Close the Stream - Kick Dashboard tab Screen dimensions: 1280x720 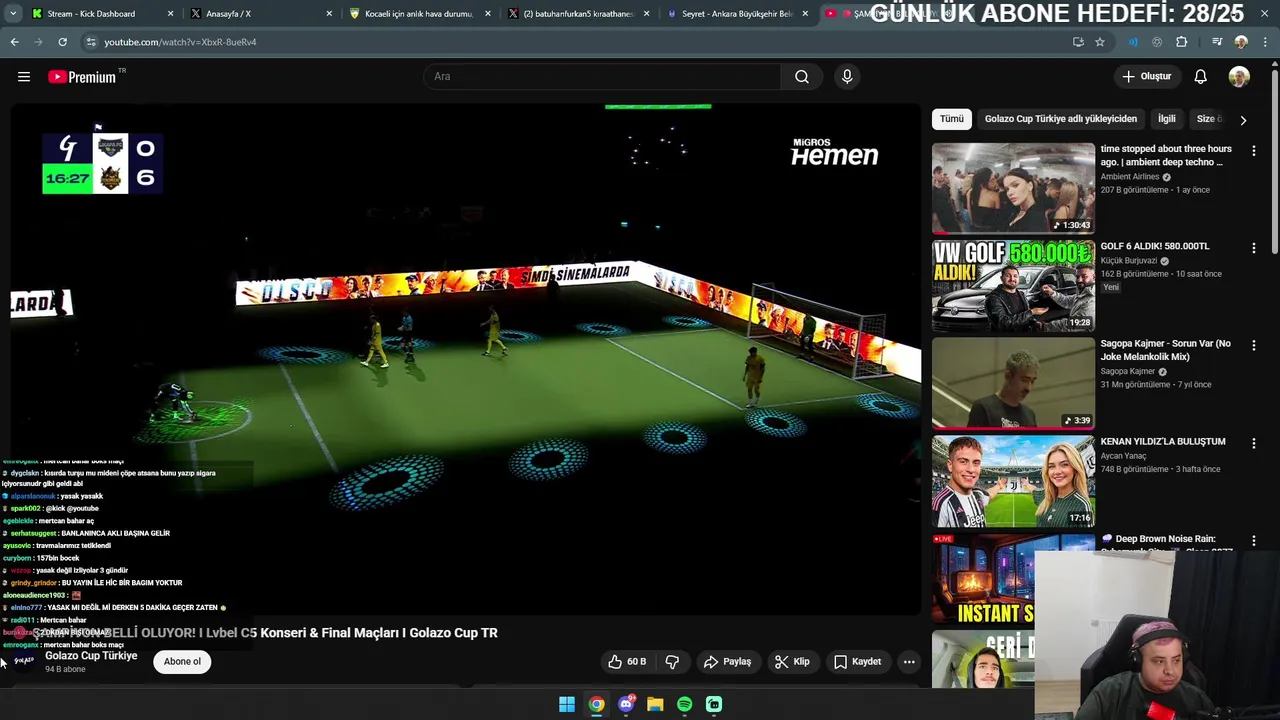pos(170,14)
